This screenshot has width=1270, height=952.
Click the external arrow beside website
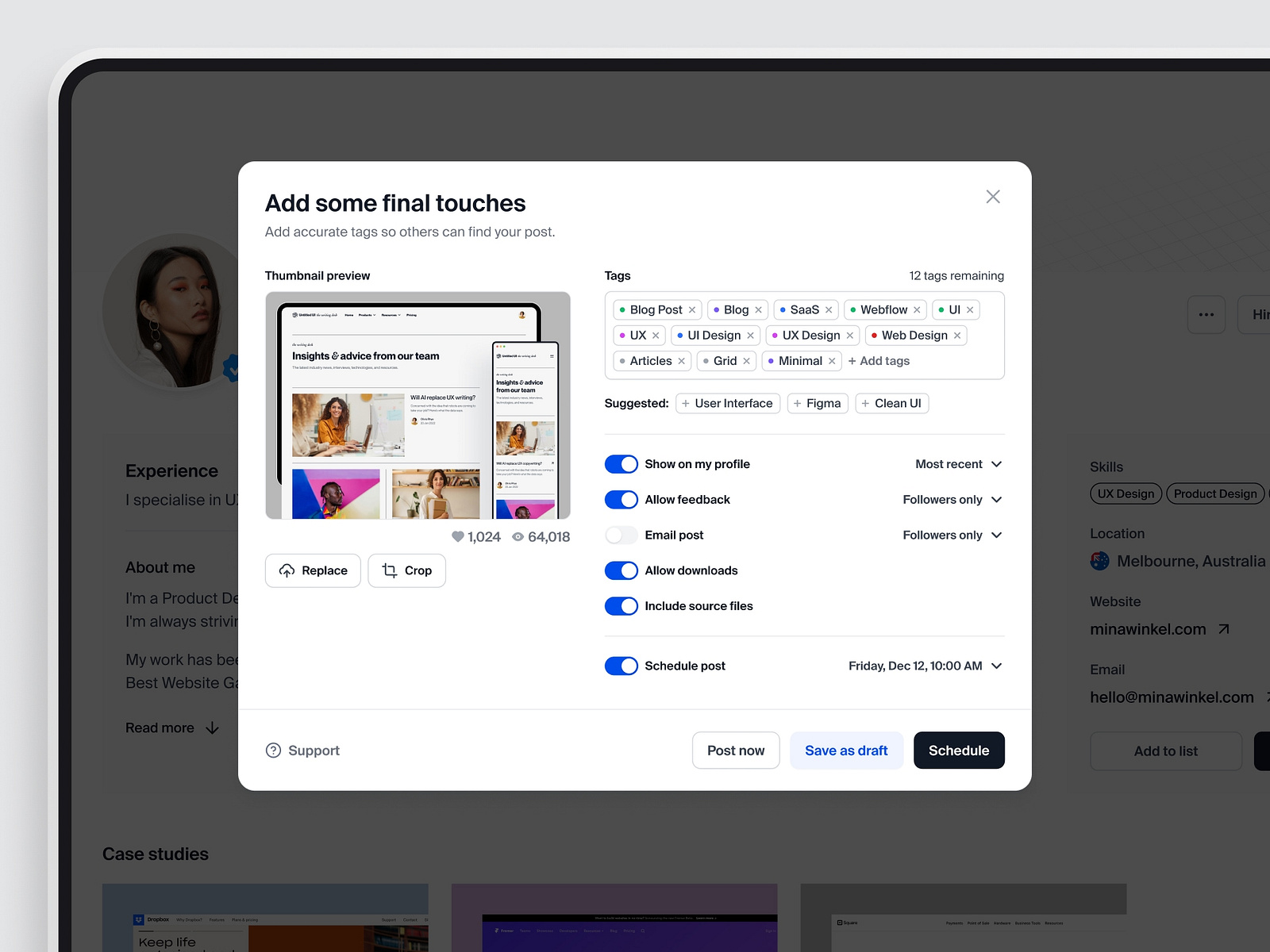coord(1224,629)
